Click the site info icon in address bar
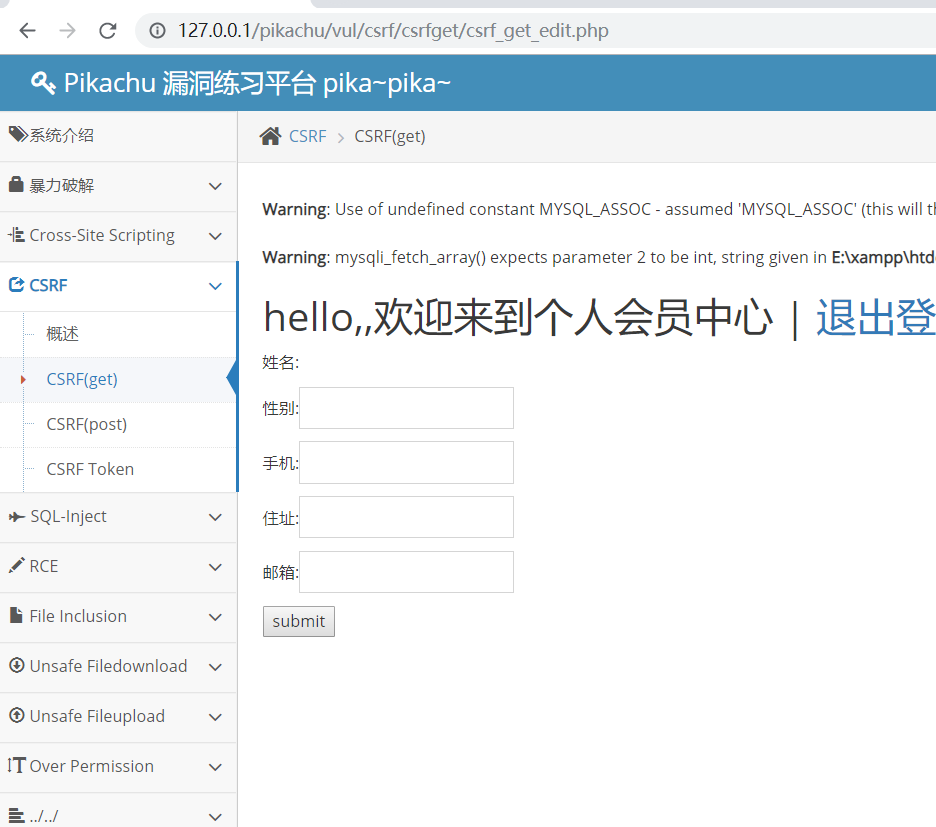936x827 pixels. coord(157,30)
